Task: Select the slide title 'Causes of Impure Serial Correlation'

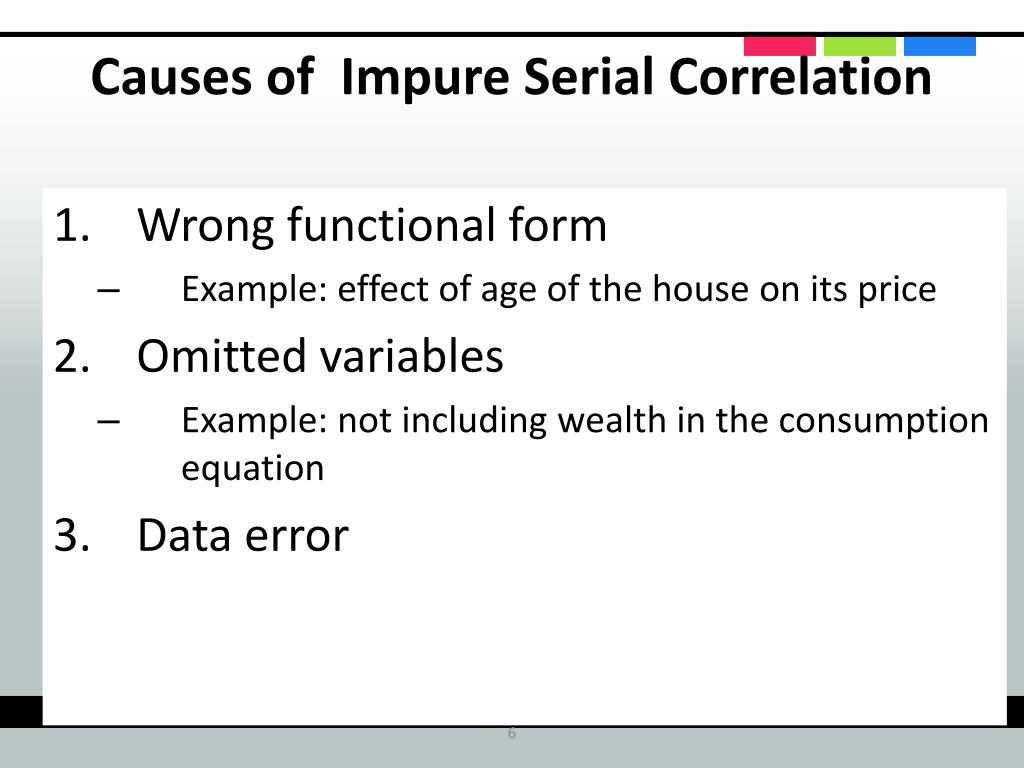Action: (x=511, y=77)
